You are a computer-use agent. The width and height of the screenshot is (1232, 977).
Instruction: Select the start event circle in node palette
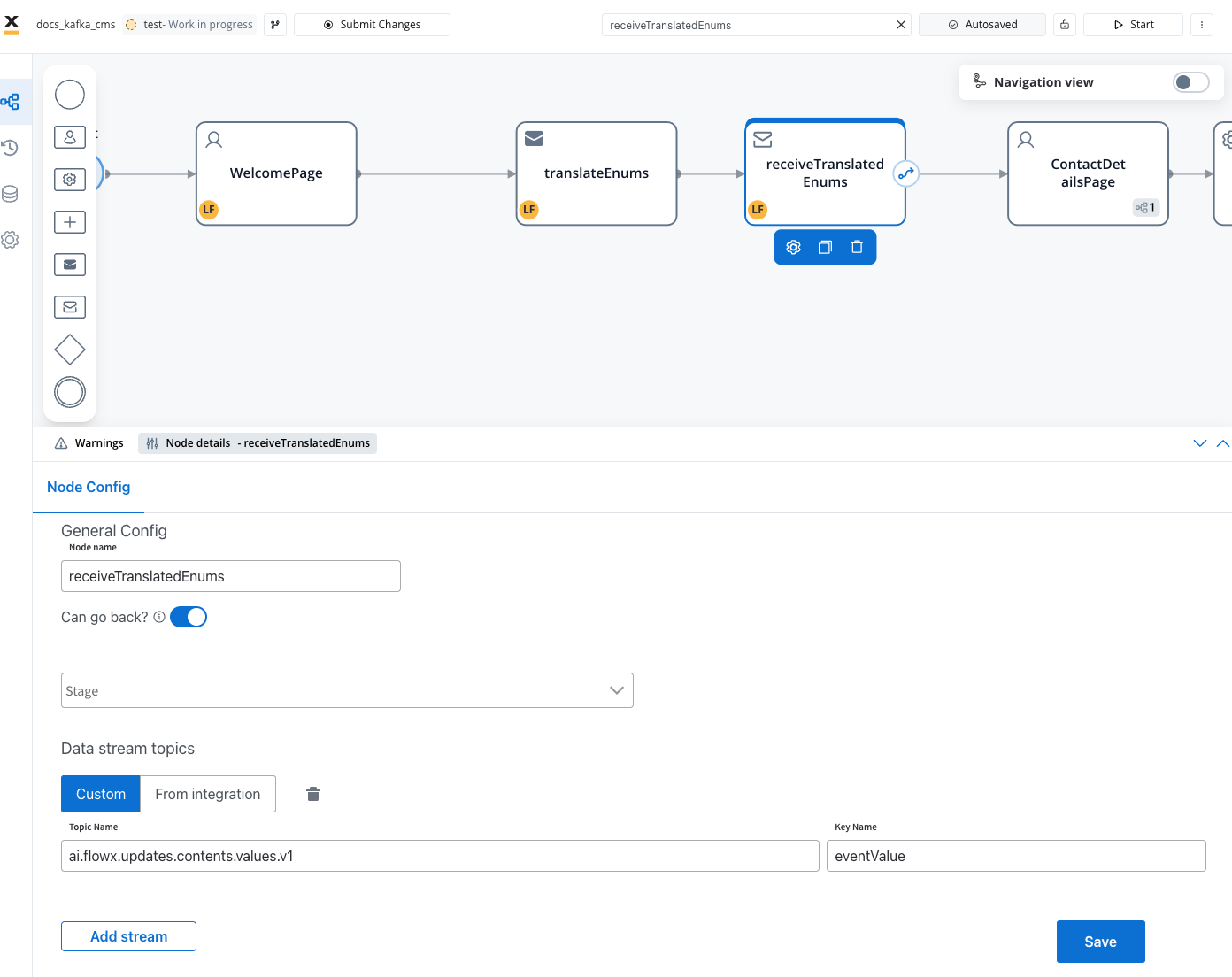pyautogui.click(x=70, y=95)
